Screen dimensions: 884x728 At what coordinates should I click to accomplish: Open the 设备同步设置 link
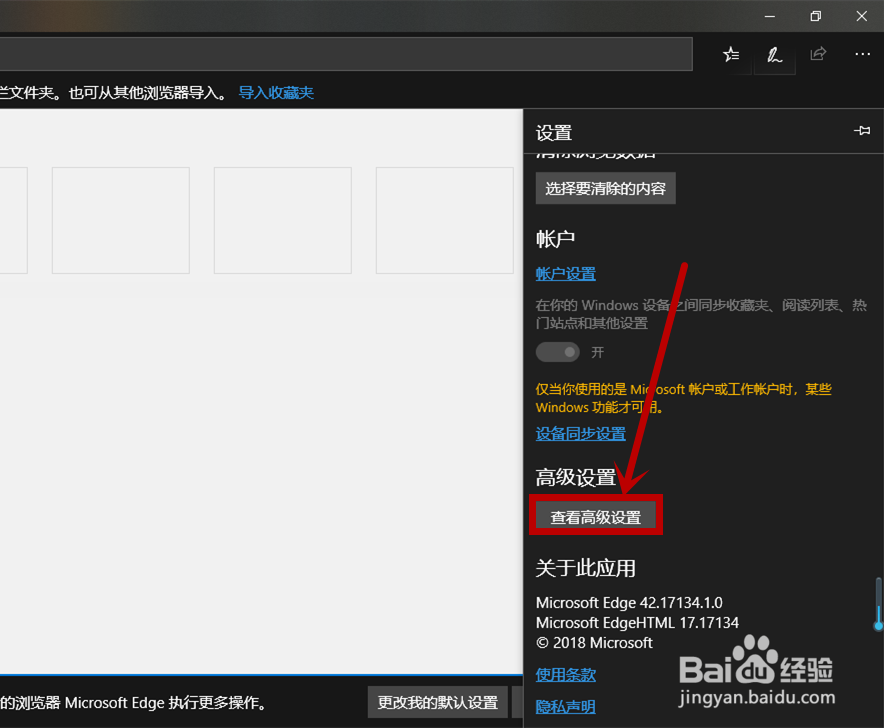pyautogui.click(x=581, y=434)
